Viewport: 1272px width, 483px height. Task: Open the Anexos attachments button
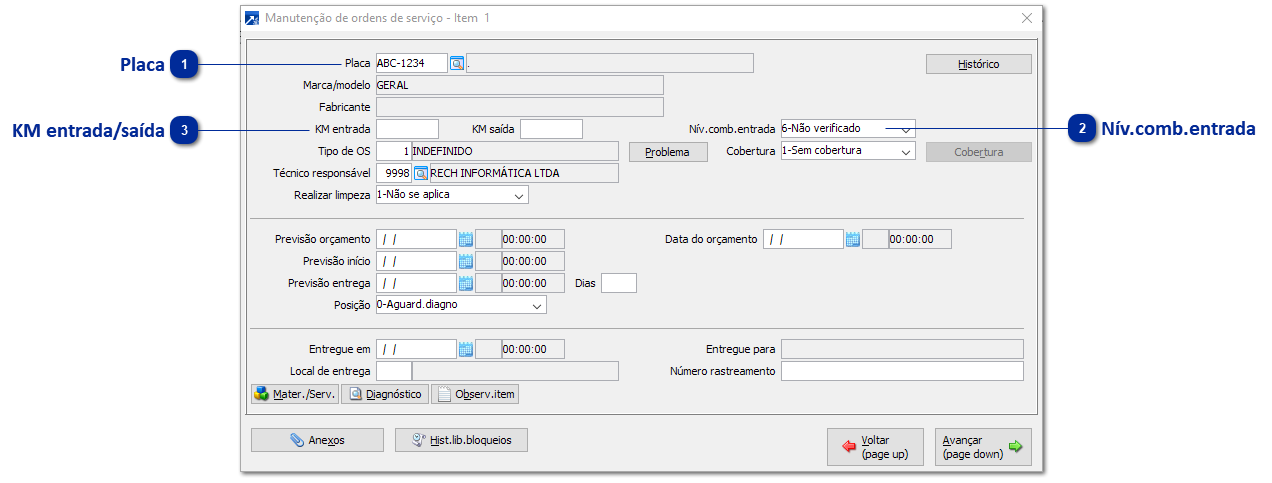[x=317, y=440]
